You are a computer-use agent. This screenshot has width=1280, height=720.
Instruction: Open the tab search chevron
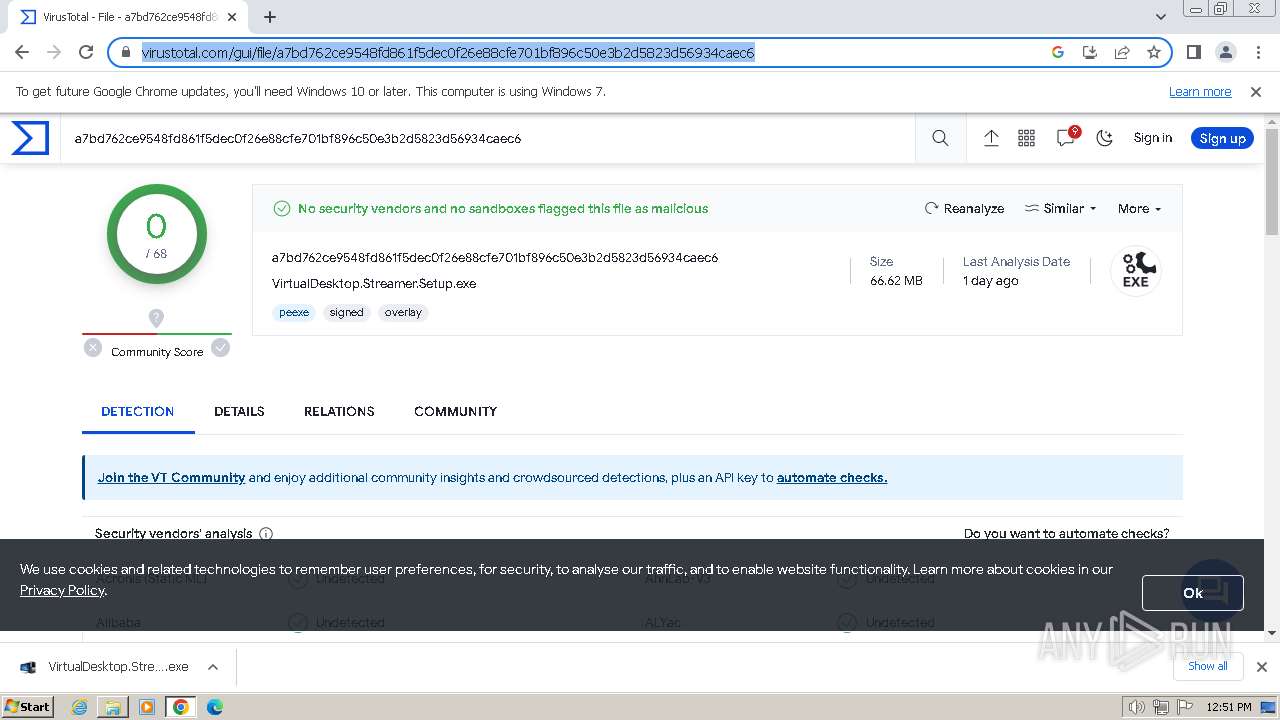click(x=1161, y=17)
